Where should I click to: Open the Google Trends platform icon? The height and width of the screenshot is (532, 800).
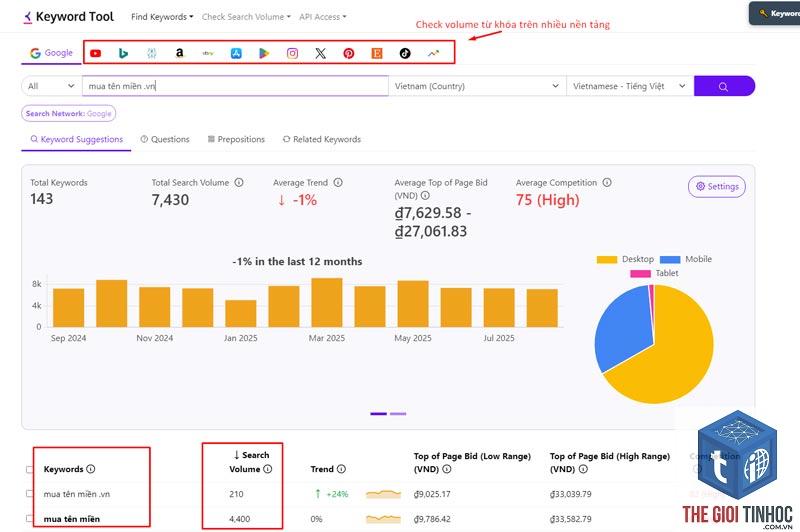pos(433,53)
